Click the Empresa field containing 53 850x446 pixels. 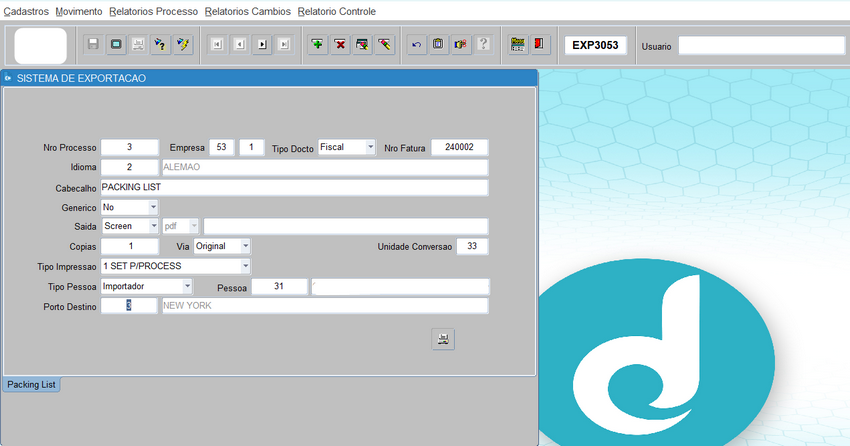tap(222, 147)
